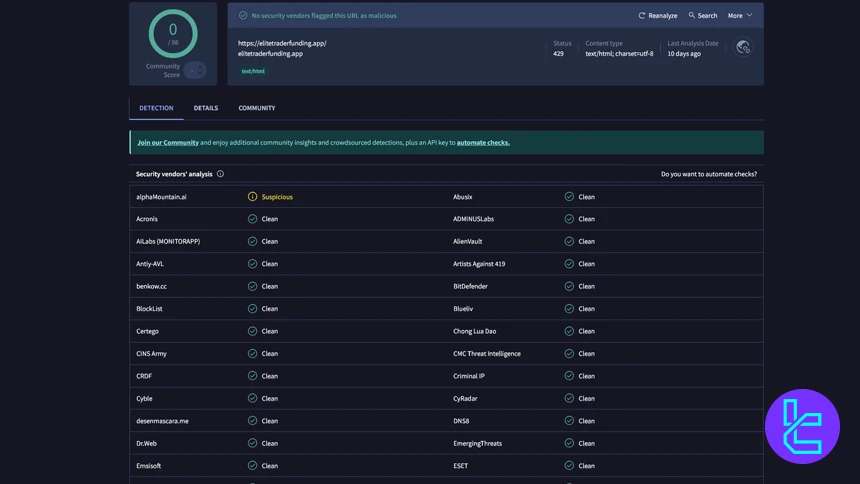Select the EmergingThreats vendor name
860x484 pixels.
(477, 443)
